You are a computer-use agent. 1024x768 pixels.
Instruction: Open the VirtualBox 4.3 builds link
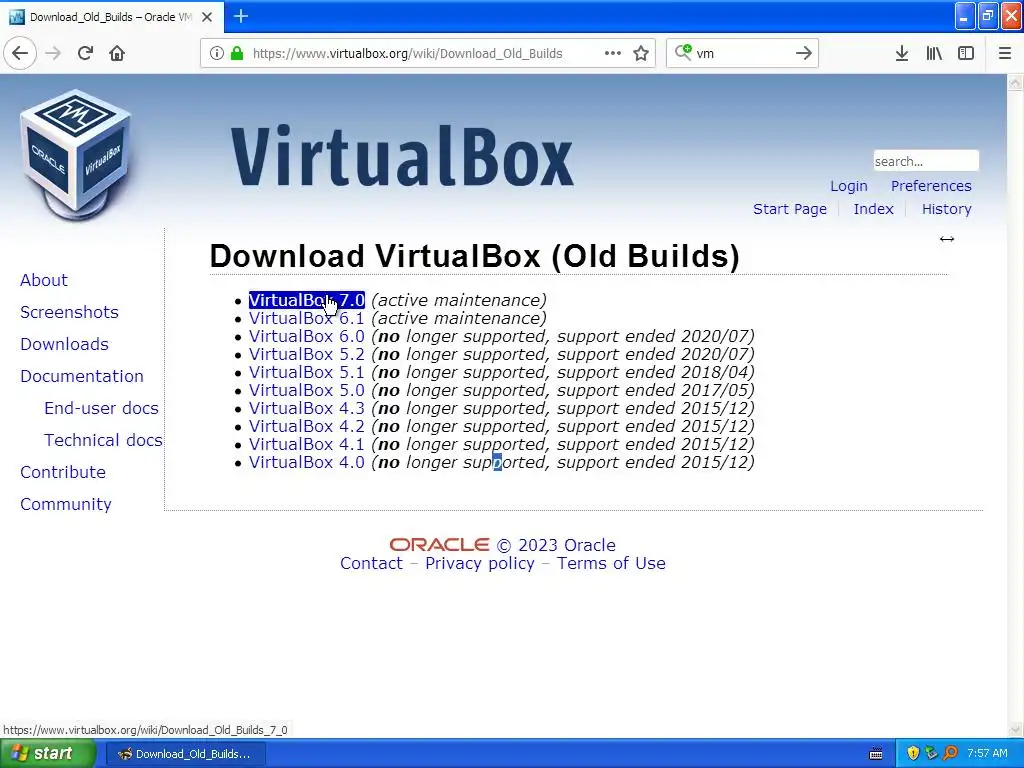click(306, 408)
